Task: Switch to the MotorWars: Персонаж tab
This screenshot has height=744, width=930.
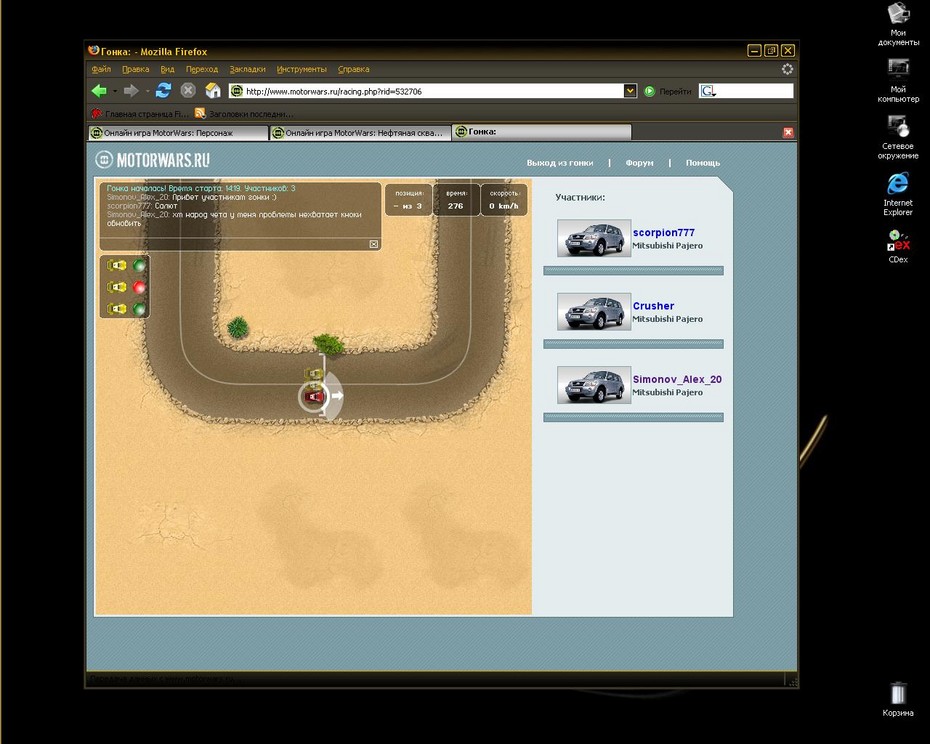Action: tap(178, 133)
